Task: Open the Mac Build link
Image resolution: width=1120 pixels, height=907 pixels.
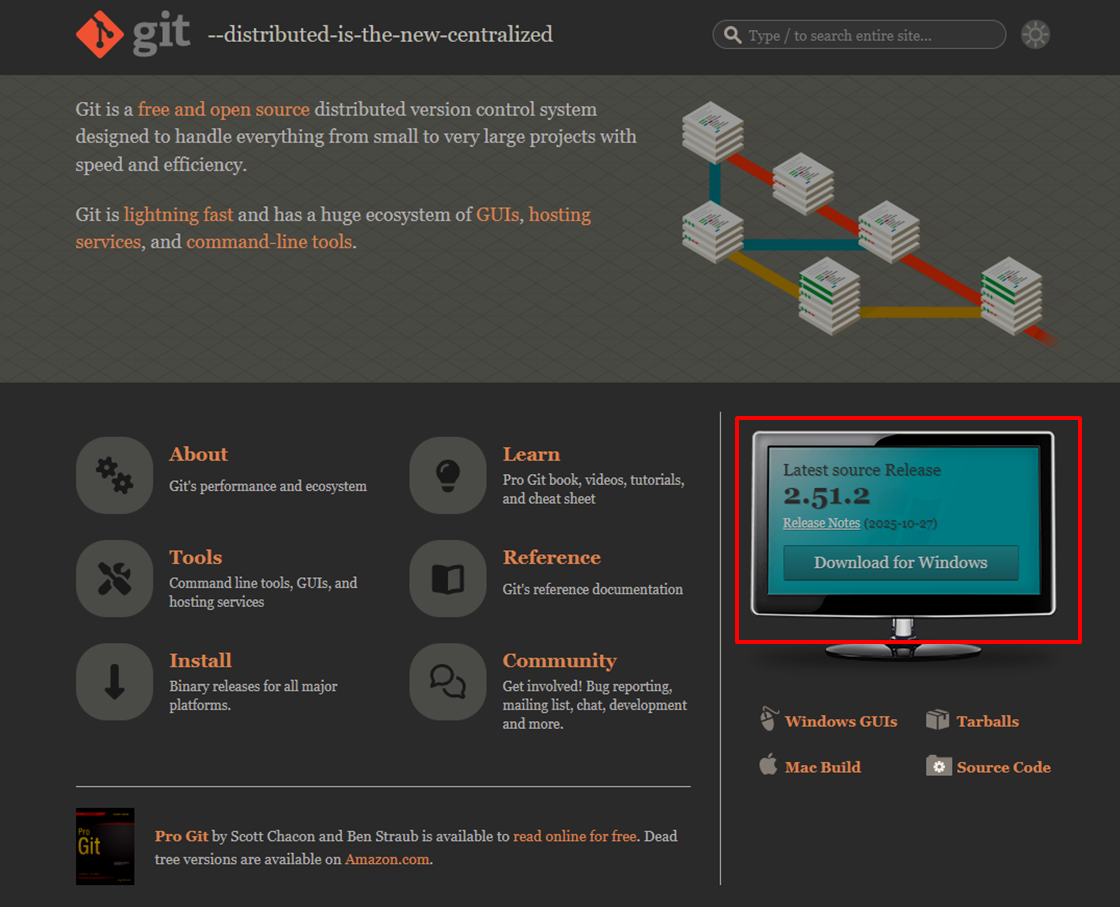Action: point(823,767)
